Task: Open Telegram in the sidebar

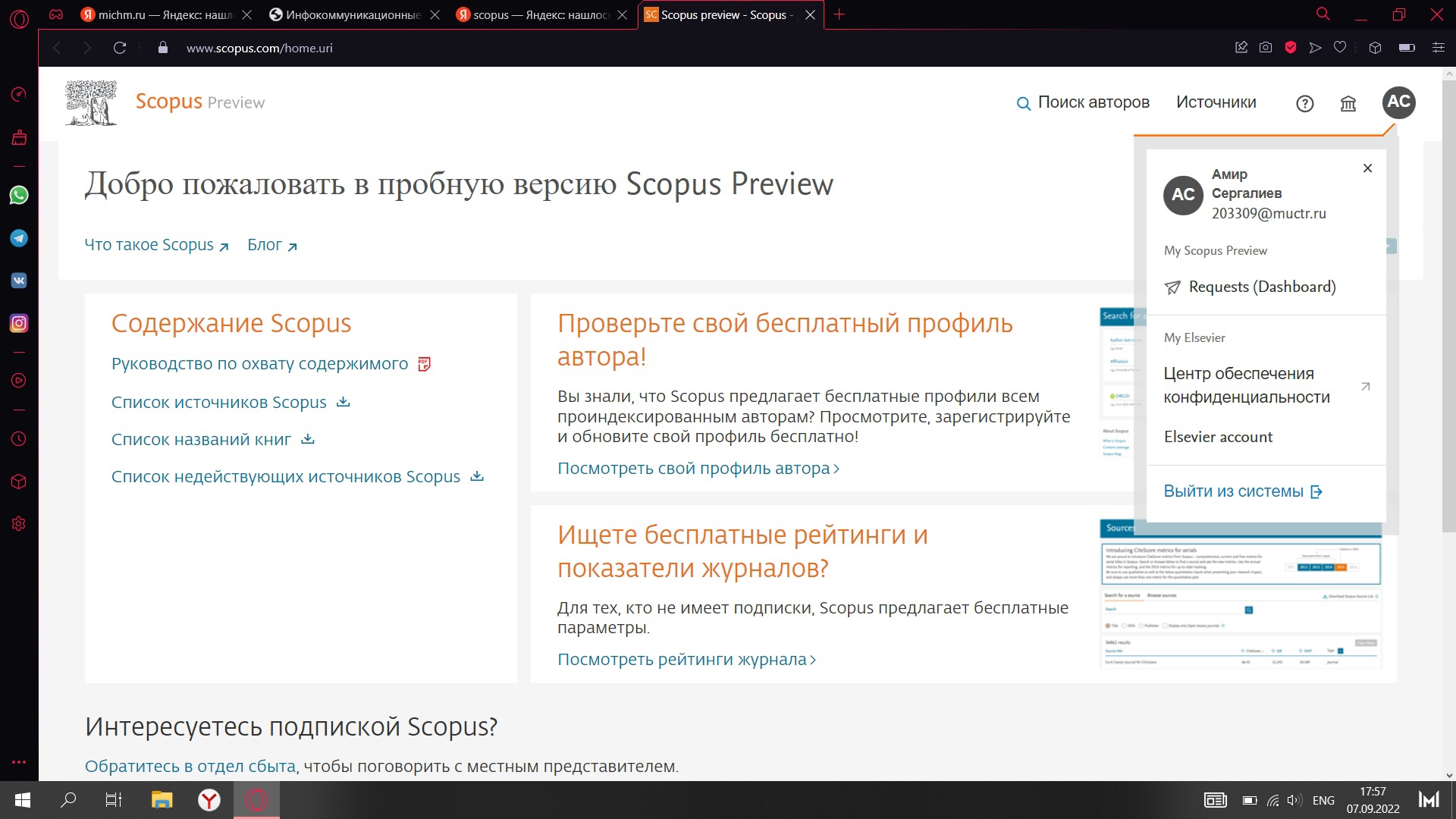Action: [19, 238]
